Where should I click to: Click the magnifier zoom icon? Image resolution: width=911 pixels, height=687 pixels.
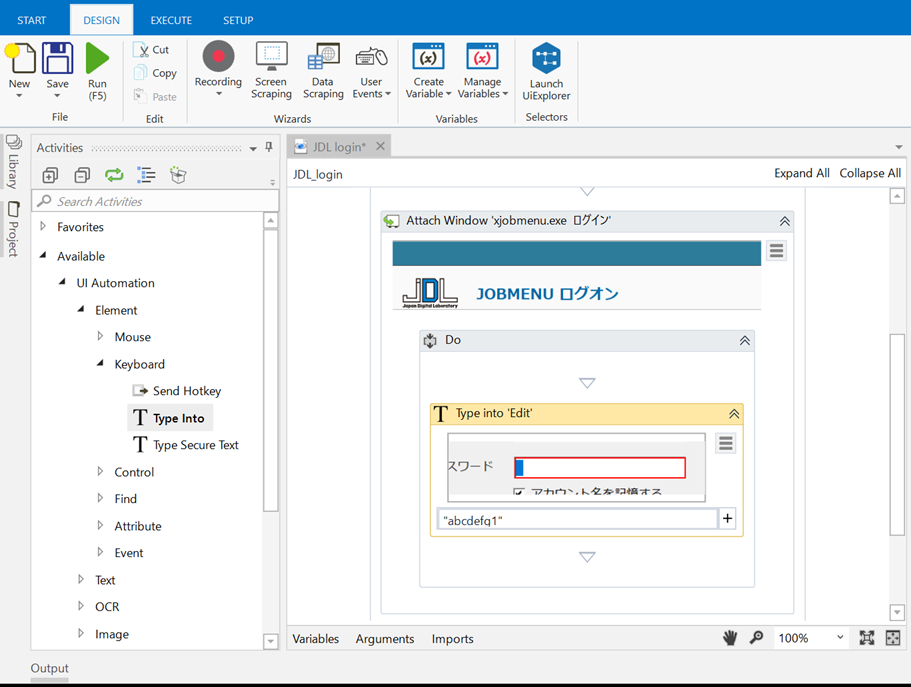pos(756,638)
